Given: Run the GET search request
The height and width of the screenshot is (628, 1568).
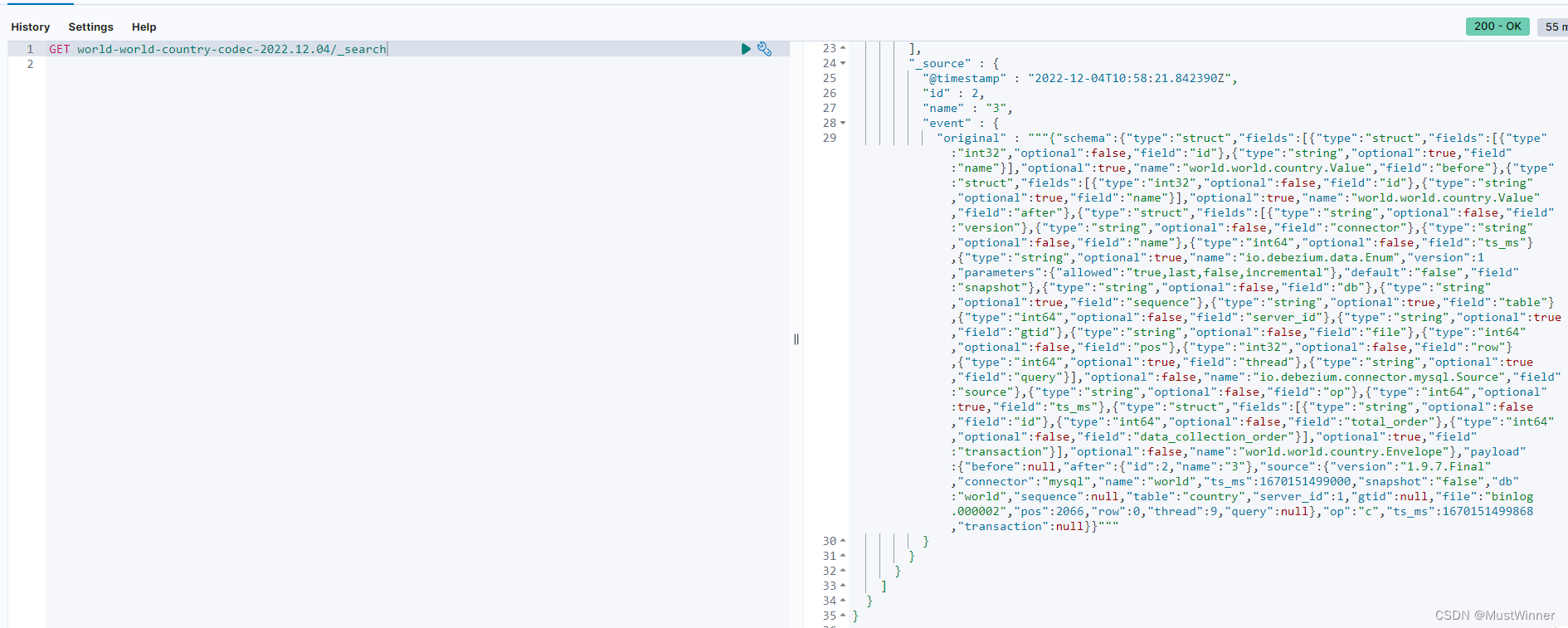Looking at the screenshot, I should click(x=746, y=49).
